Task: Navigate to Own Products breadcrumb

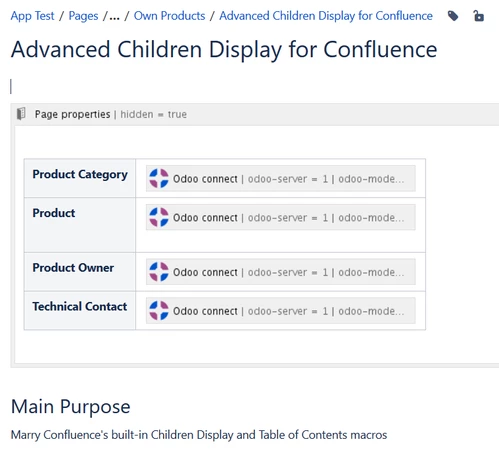Action: (169, 16)
